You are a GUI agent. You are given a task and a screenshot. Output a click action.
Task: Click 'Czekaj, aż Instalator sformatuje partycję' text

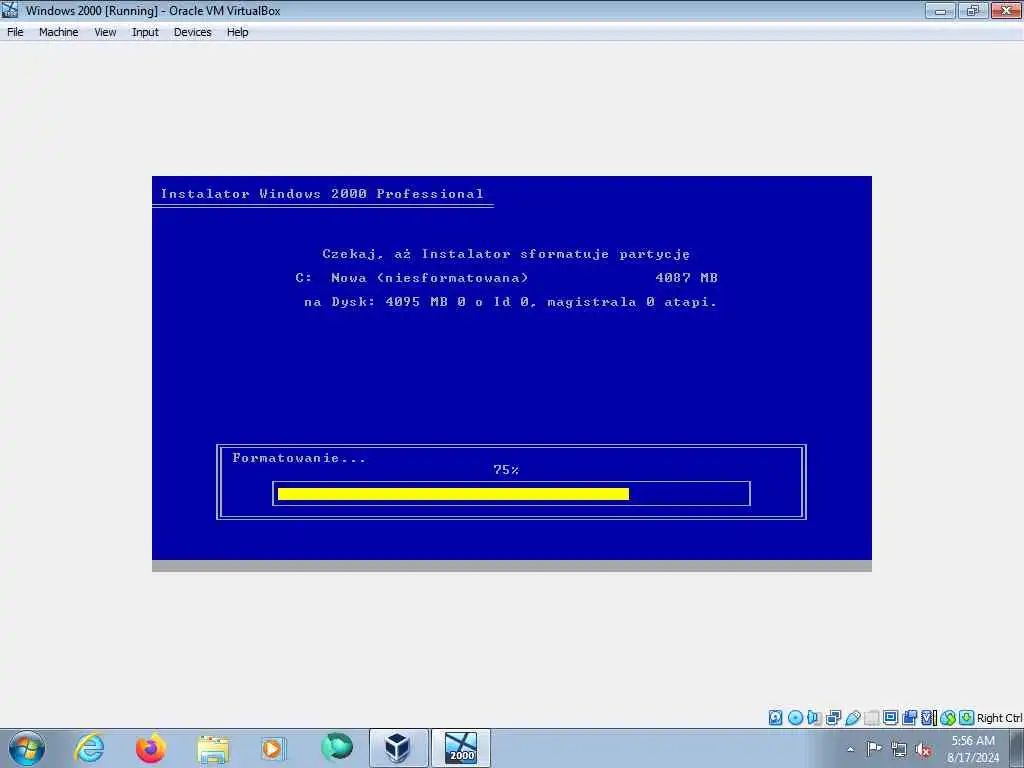[506, 254]
